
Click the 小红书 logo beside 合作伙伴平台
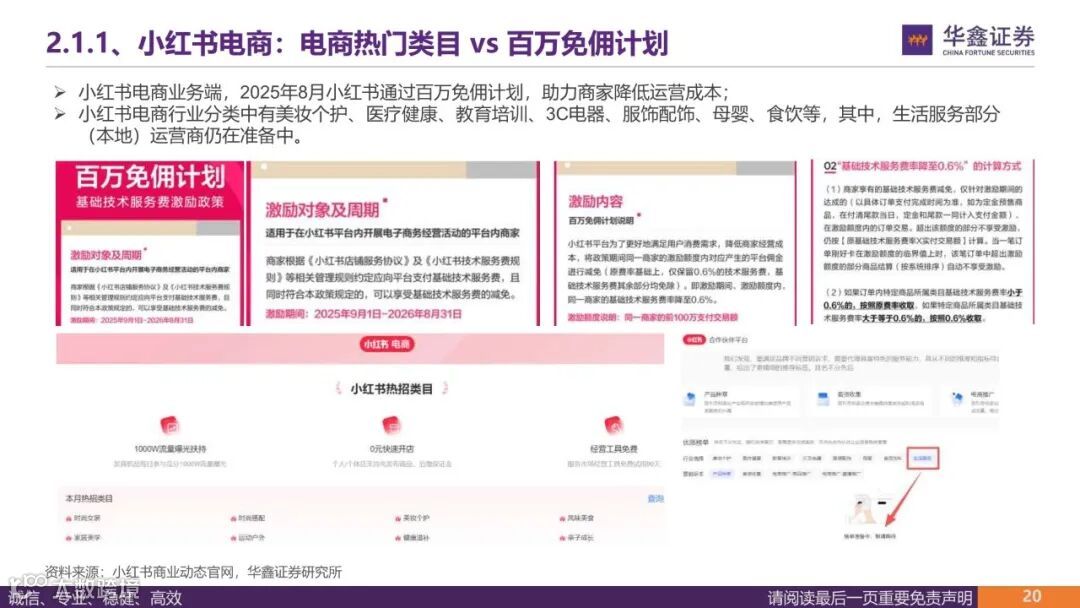pos(694,340)
